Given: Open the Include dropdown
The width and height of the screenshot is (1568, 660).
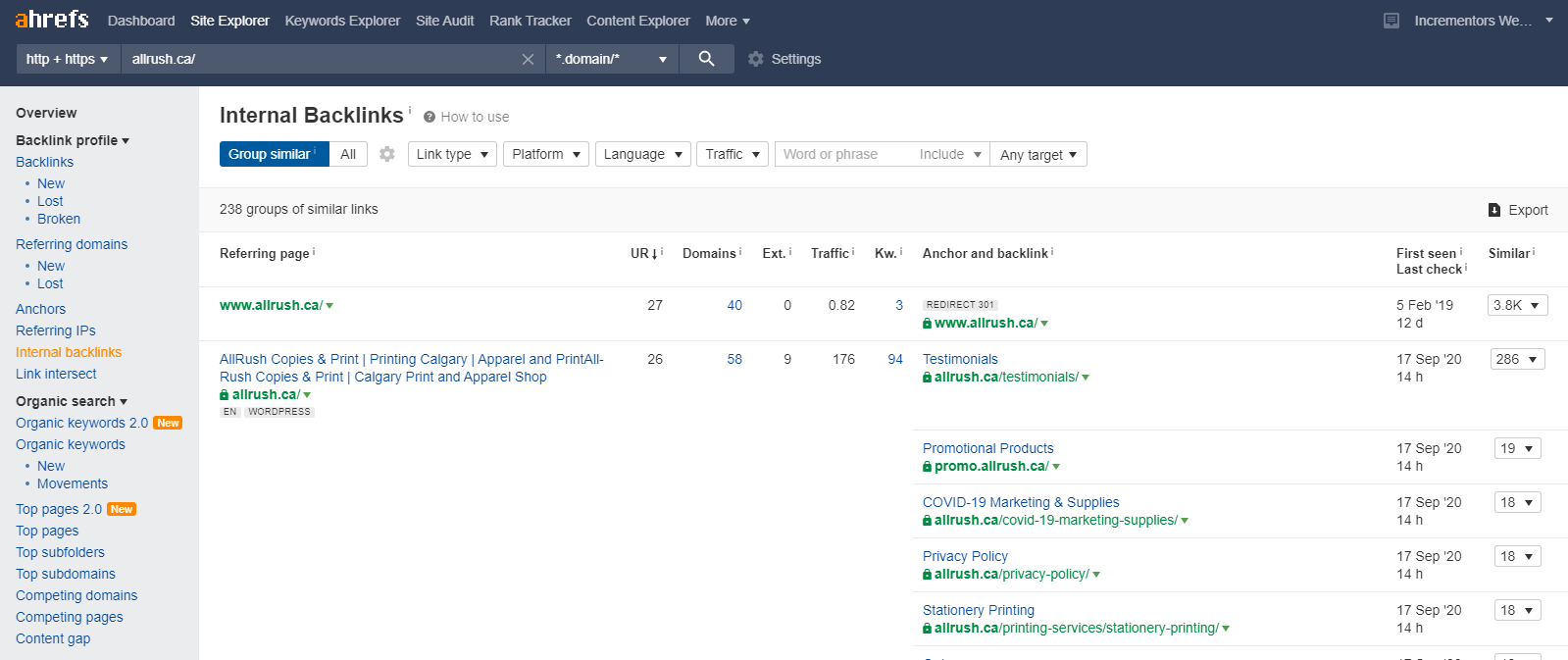Looking at the screenshot, I should coord(950,154).
